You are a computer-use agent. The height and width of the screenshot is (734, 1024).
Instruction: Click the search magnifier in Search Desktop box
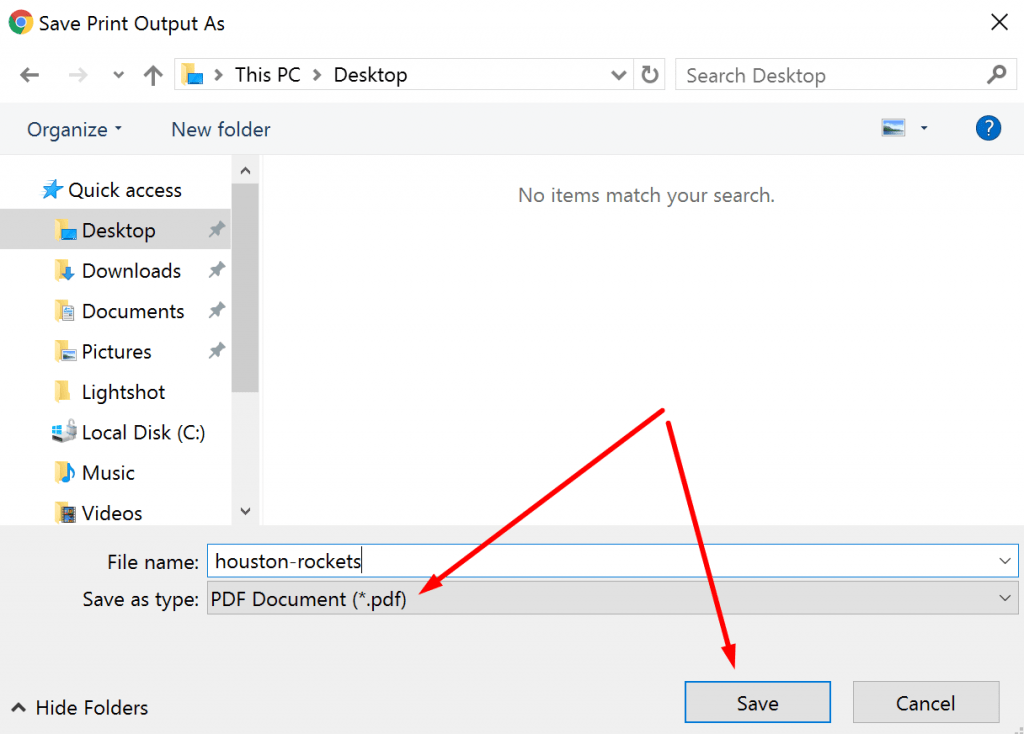pos(996,74)
